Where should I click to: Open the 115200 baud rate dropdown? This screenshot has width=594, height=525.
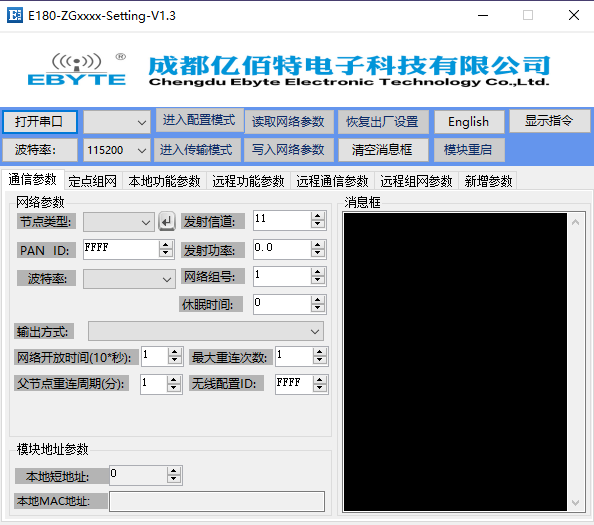tap(117, 150)
